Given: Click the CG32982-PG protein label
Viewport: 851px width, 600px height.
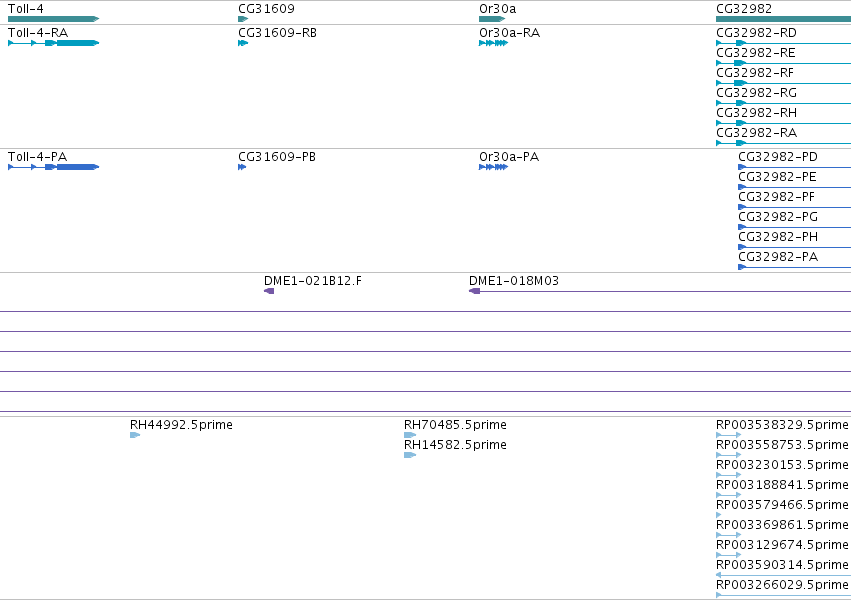Looking at the screenshot, I should [x=778, y=217].
